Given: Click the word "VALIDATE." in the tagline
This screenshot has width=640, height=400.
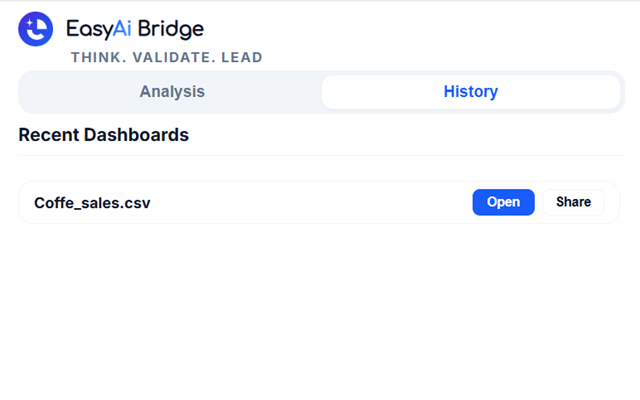Looking at the screenshot, I should click(x=168, y=58).
